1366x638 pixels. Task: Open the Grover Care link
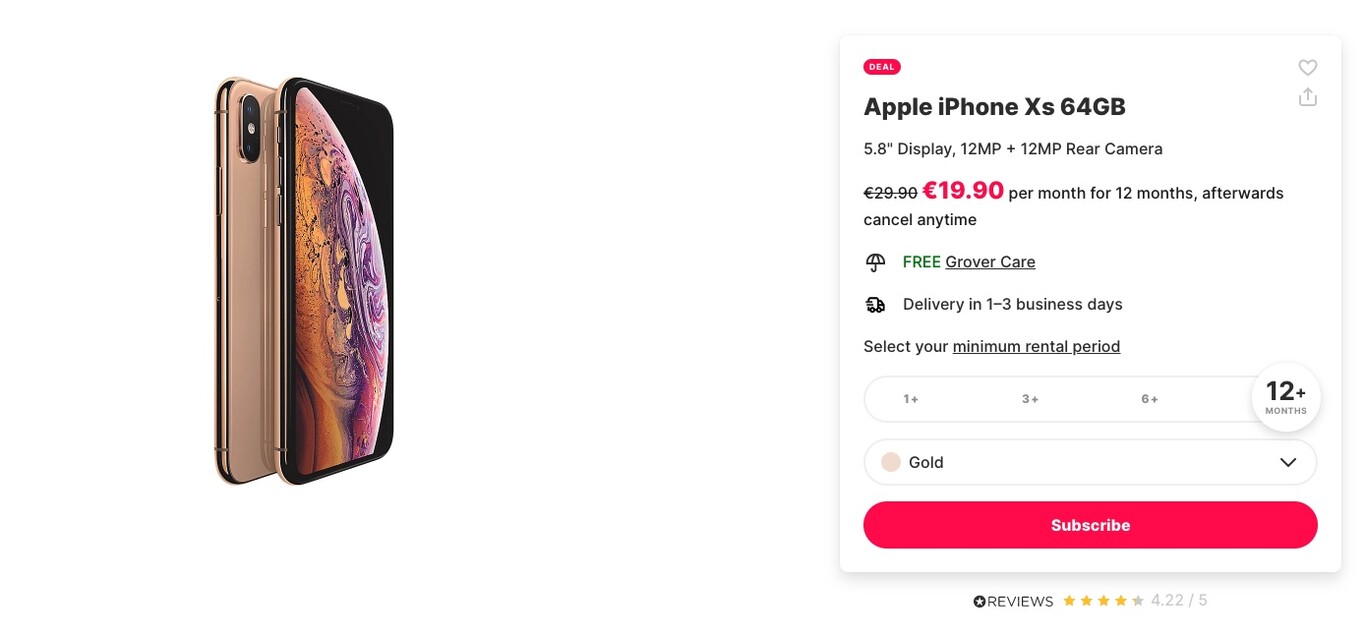click(989, 262)
